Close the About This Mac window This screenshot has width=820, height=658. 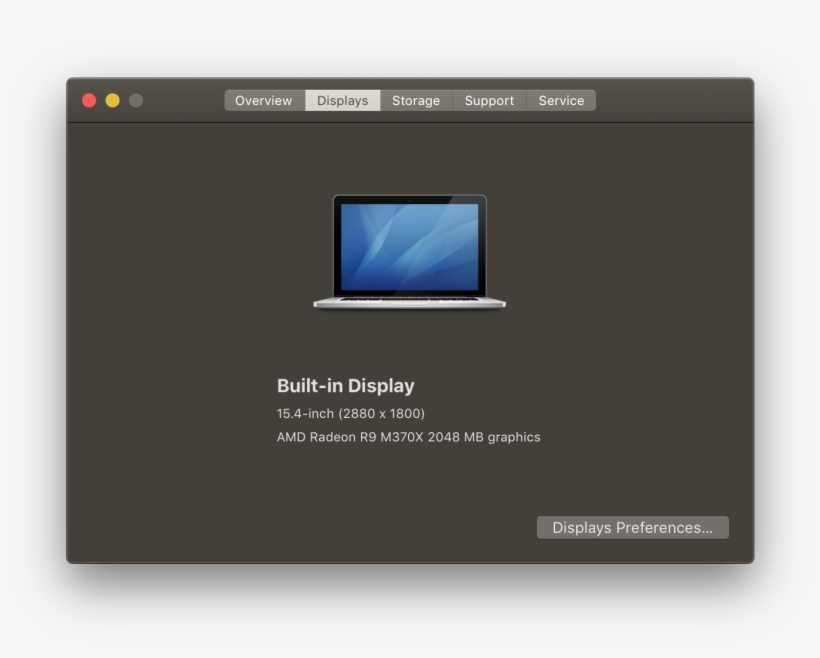89,100
